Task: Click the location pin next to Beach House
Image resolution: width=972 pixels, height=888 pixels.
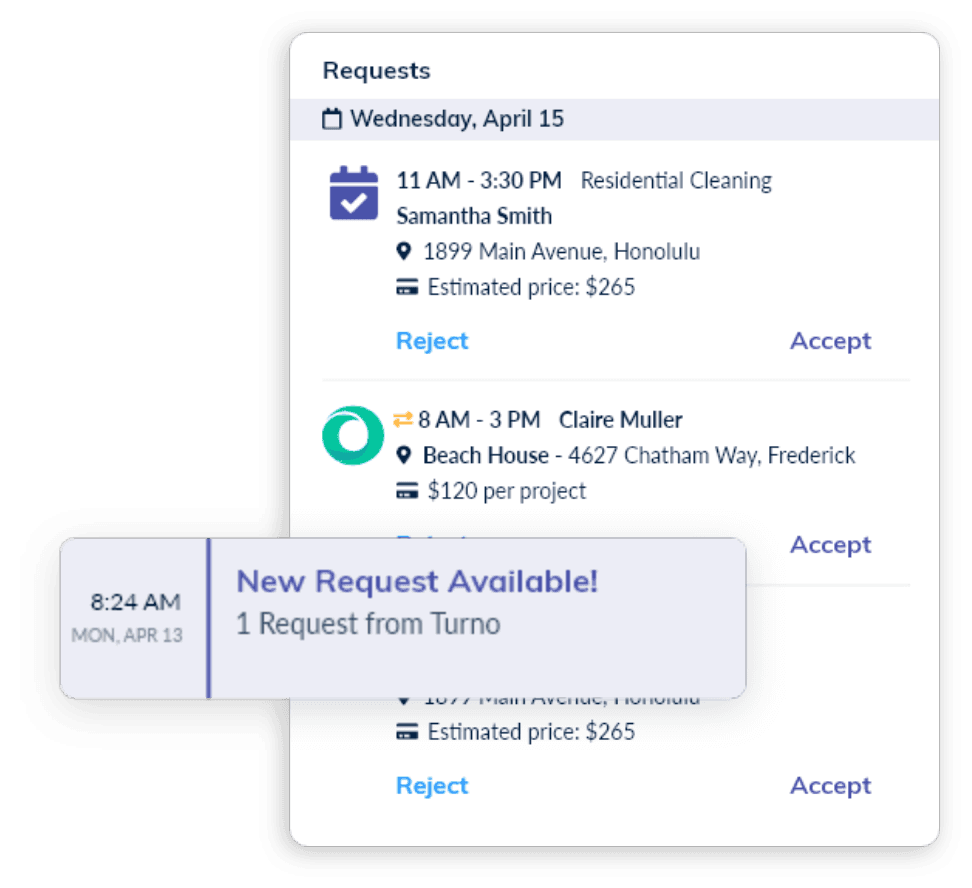Action: point(404,456)
